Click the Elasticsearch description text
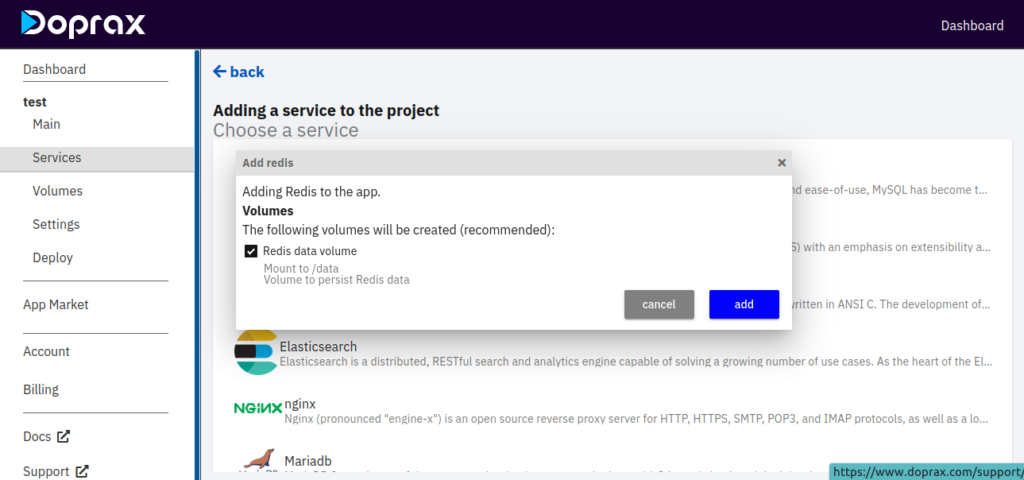The width and height of the screenshot is (1024, 480). tap(636, 361)
